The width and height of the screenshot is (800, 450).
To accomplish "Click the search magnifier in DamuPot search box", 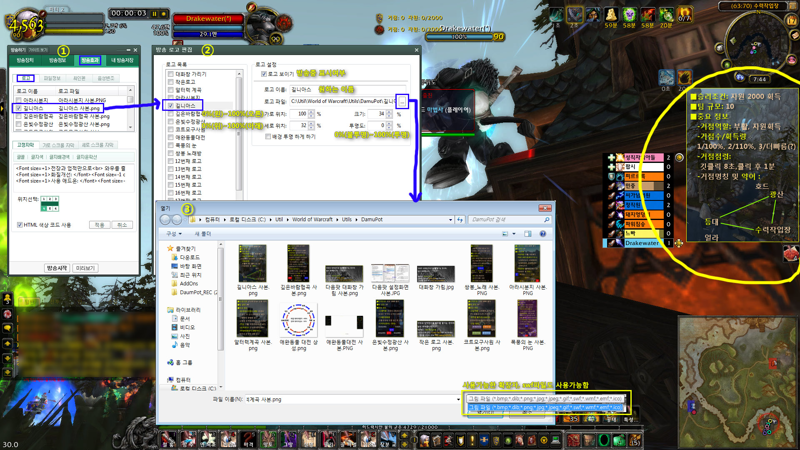I will pyautogui.click(x=546, y=219).
